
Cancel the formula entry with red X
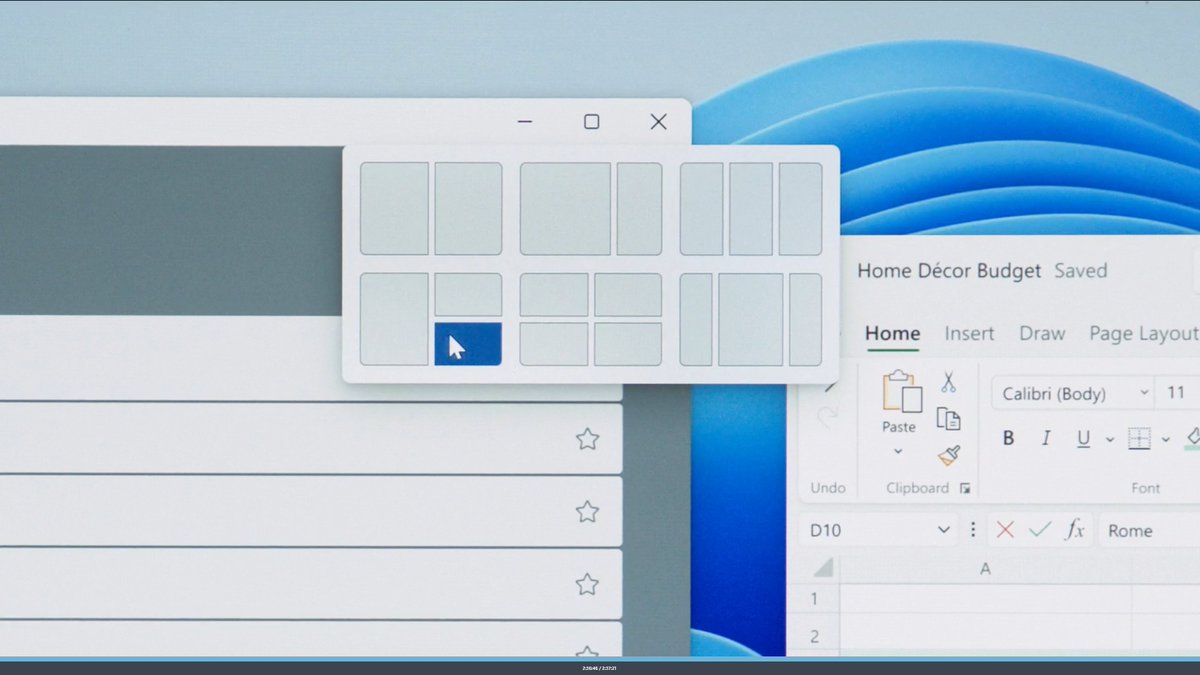1005,530
